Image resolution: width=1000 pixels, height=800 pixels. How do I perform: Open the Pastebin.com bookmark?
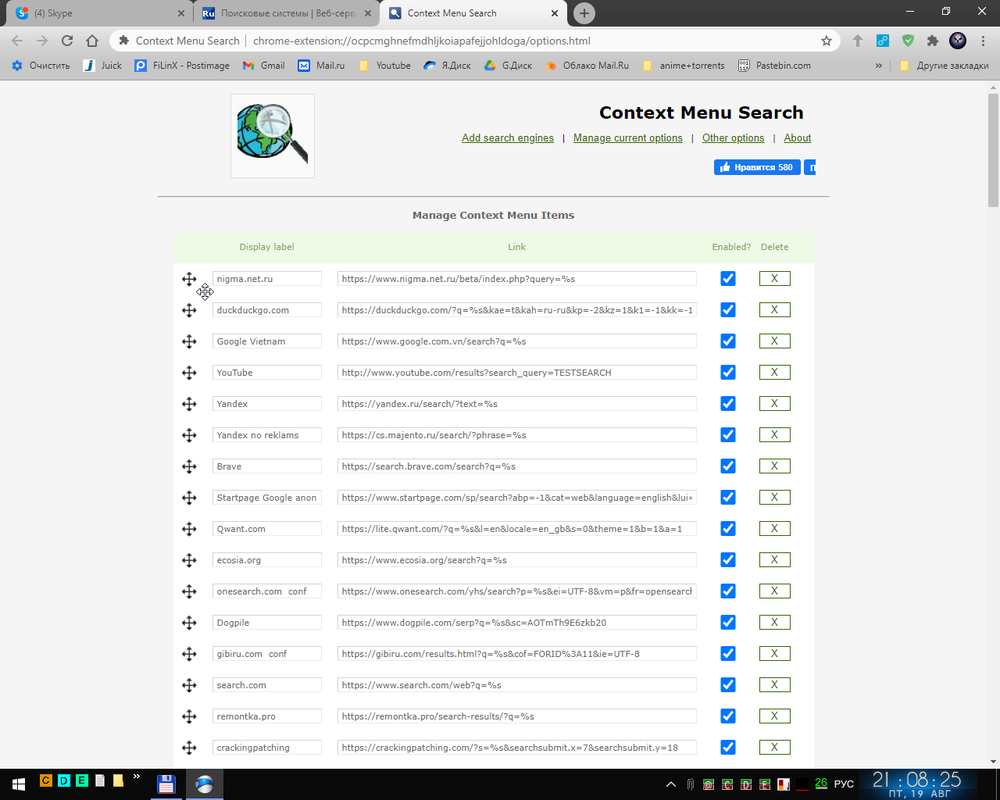click(x=774, y=66)
